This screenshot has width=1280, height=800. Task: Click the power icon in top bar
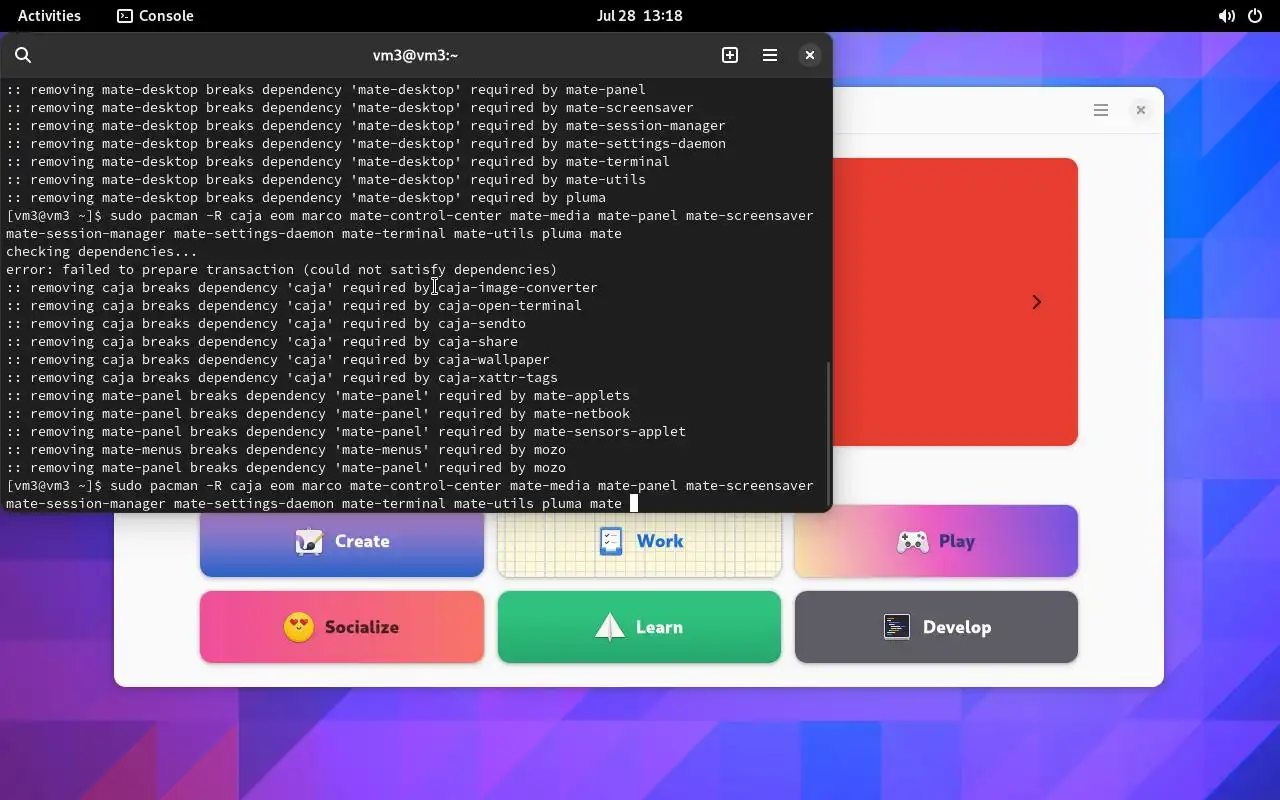(1255, 16)
